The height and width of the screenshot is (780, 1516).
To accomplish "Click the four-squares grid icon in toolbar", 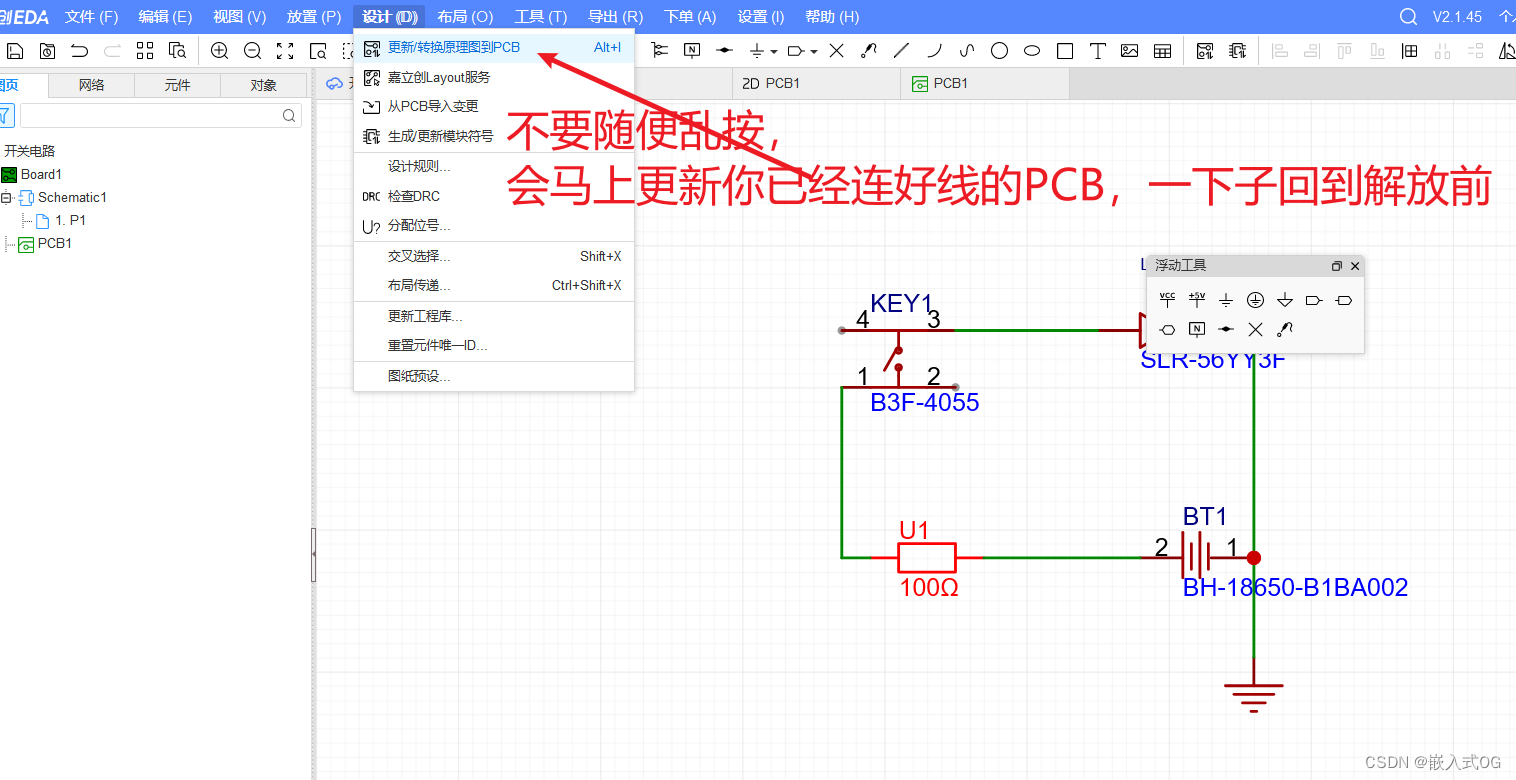I will 145,51.
